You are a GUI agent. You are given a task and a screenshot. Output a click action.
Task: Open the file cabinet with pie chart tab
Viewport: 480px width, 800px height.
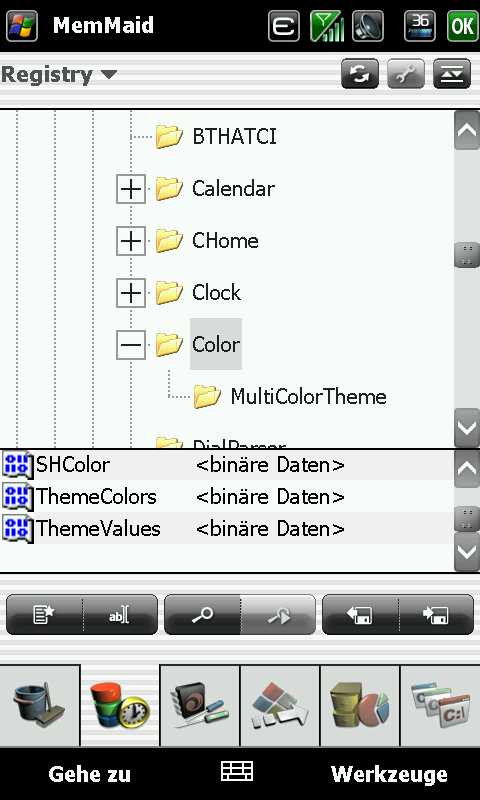360,705
